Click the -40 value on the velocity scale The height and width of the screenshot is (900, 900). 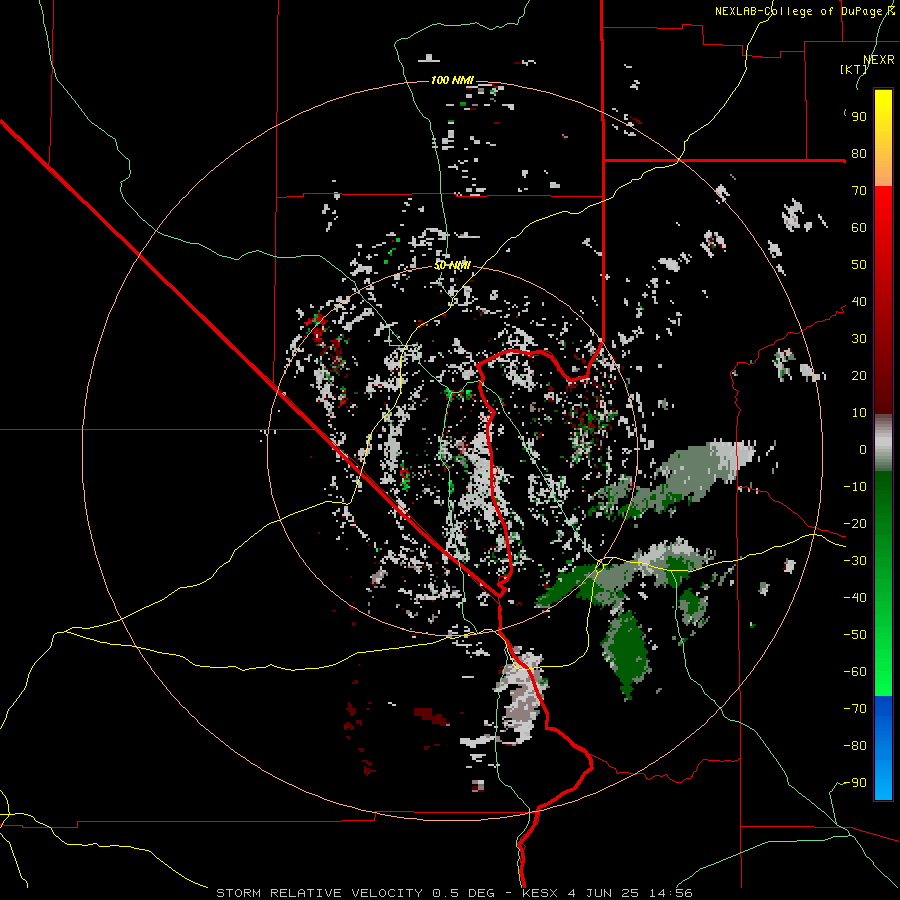pos(855,598)
